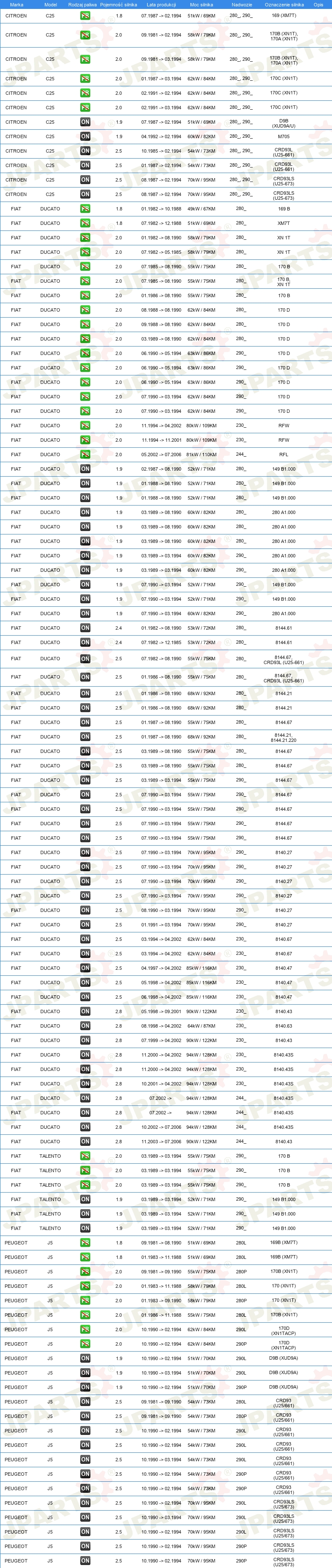Select '04.1992 -> 02.1994' production years cell
332x1568 pixels.
click(x=161, y=137)
